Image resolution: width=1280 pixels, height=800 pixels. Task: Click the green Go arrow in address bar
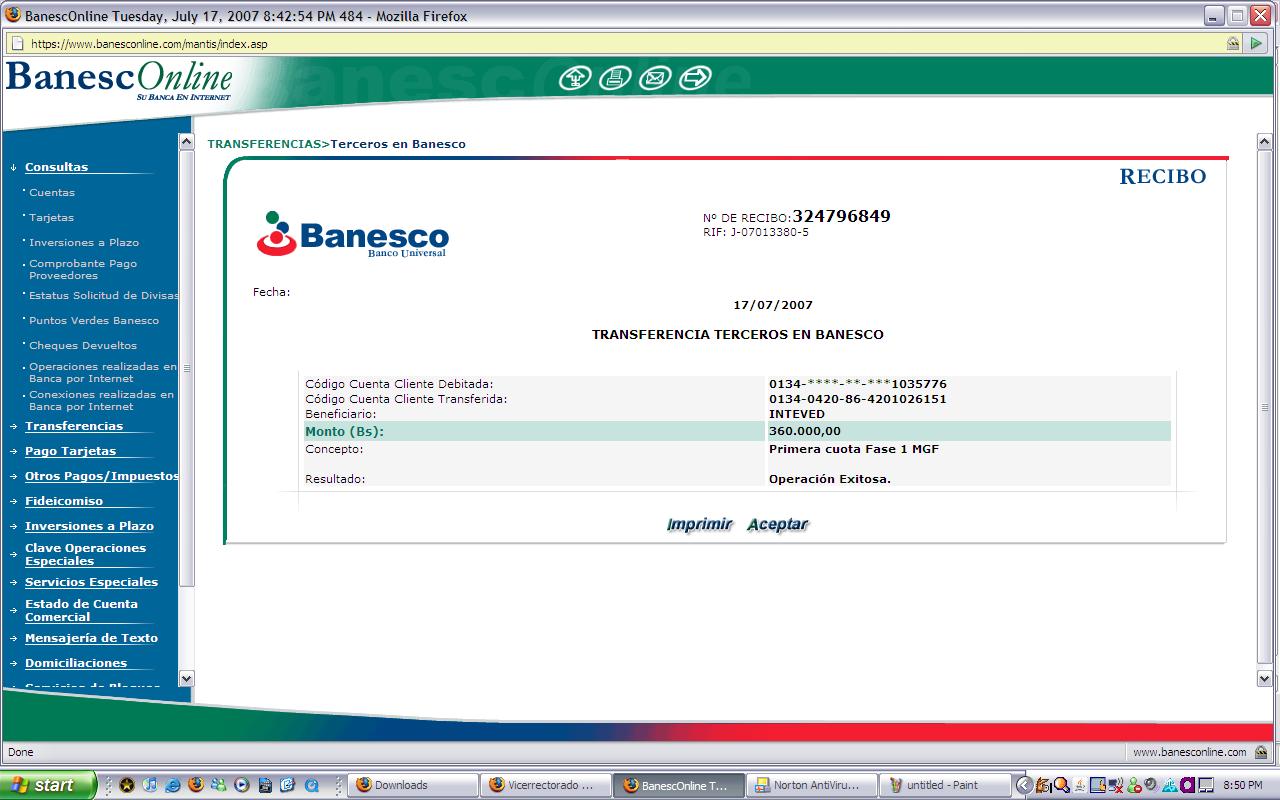[1257, 43]
